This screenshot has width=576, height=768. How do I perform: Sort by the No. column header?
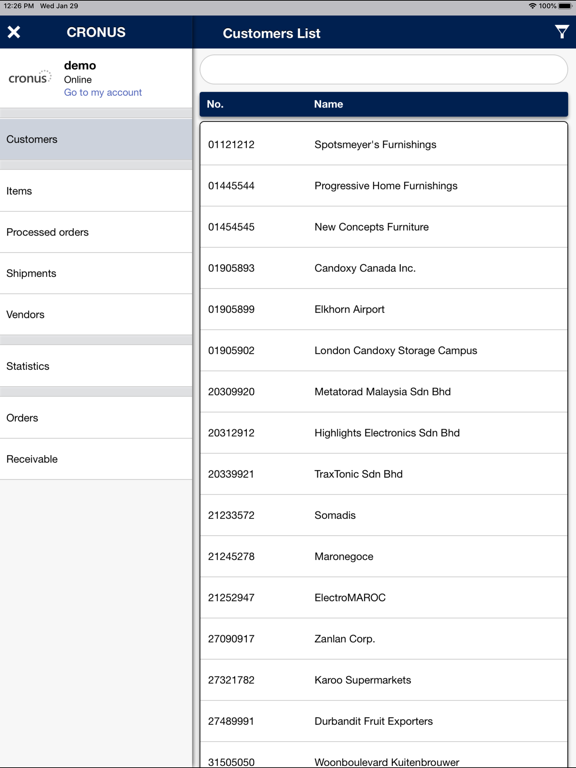215,104
